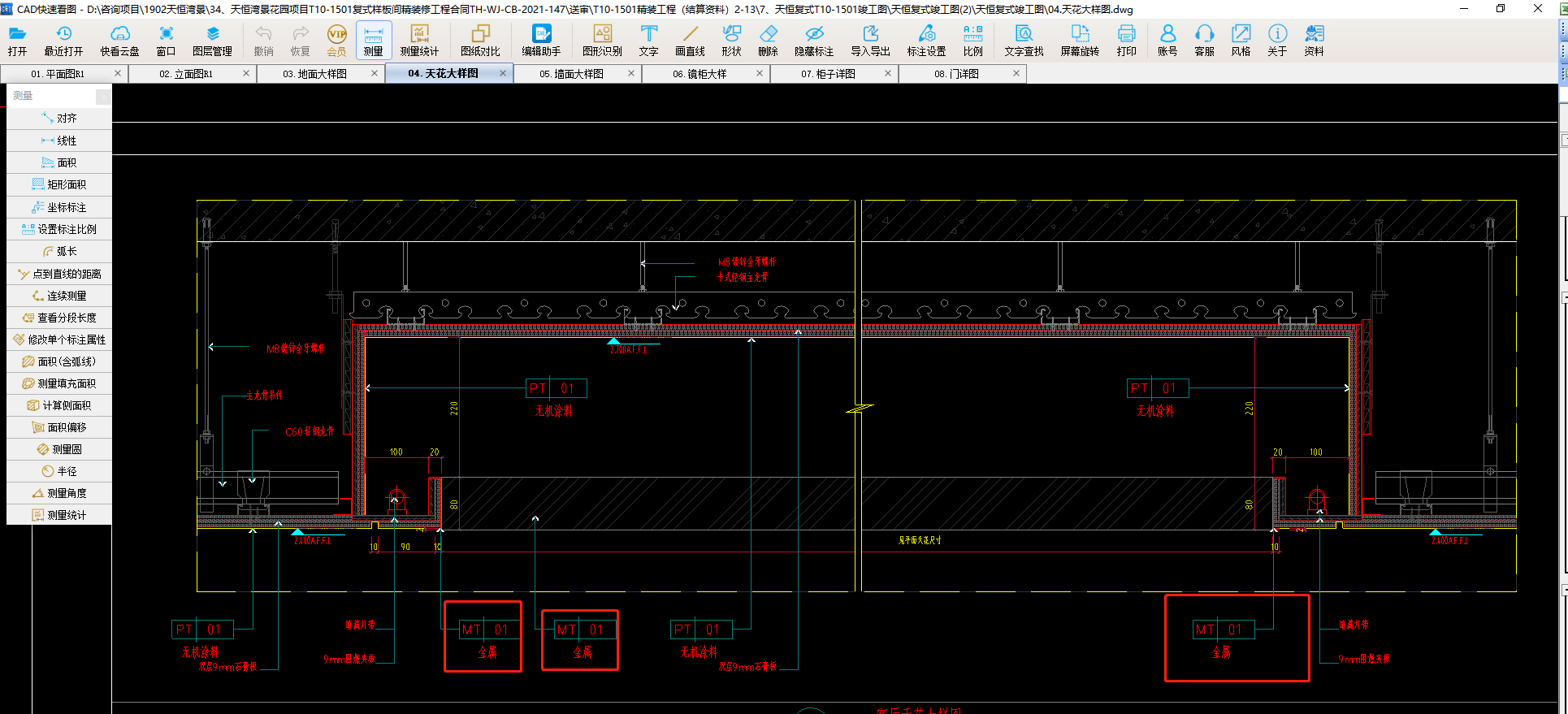
Task: Click the 打印 print icon
Action: pyautogui.click(x=1126, y=40)
